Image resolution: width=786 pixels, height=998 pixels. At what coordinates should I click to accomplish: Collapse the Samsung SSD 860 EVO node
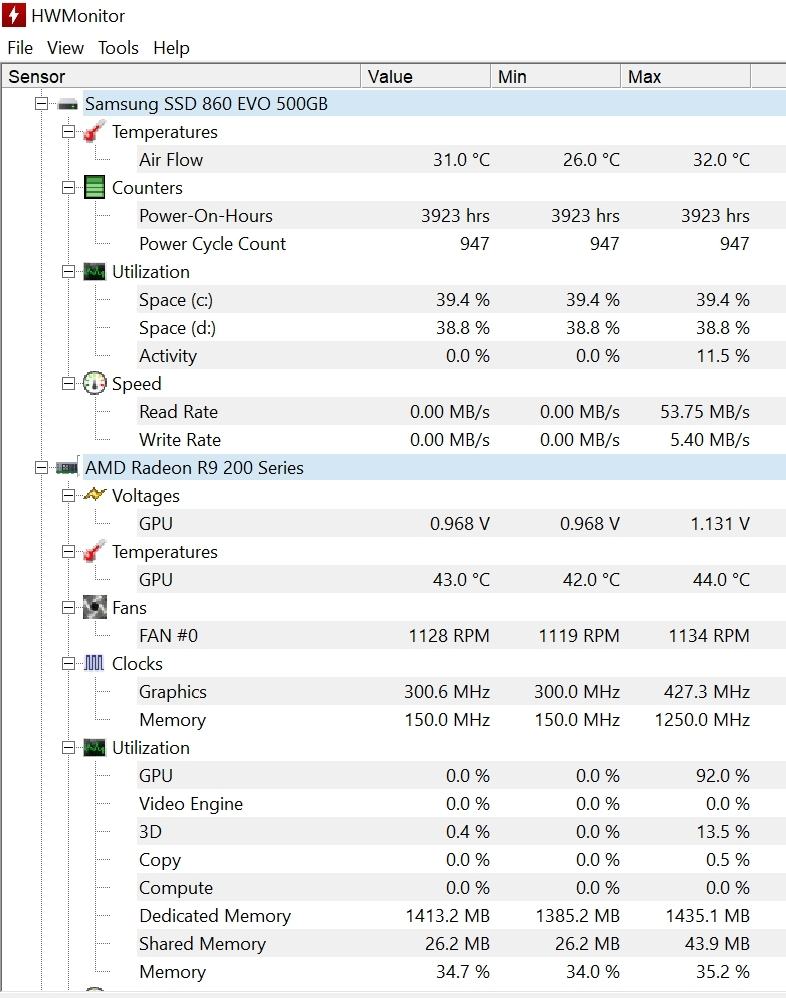coord(41,104)
